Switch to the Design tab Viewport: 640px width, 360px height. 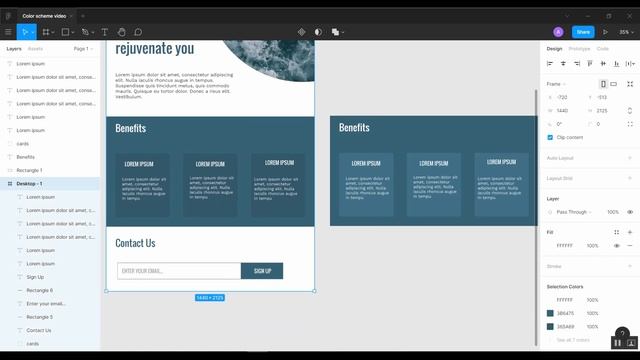pyautogui.click(x=554, y=49)
